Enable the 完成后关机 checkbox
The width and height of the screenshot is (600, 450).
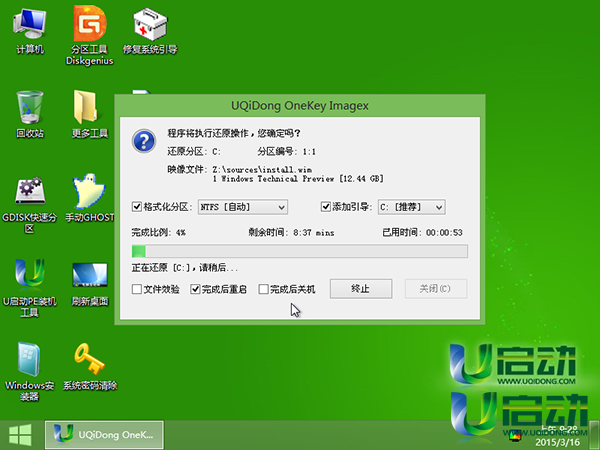click(x=263, y=289)
